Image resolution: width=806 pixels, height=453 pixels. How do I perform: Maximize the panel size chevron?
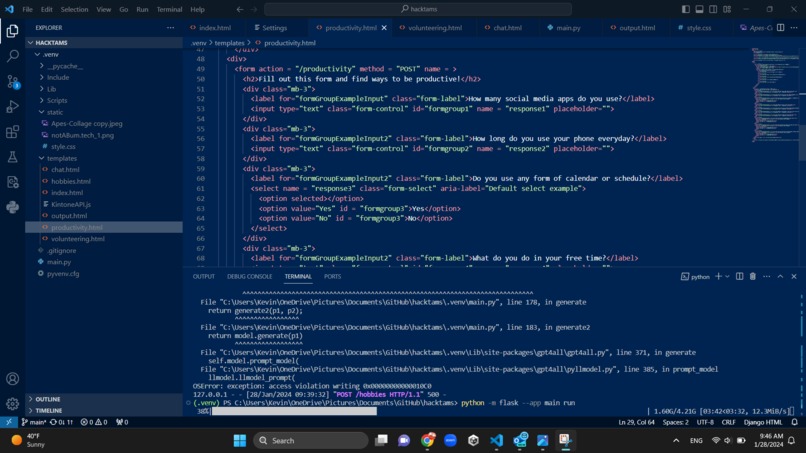[x=780, y=277]
